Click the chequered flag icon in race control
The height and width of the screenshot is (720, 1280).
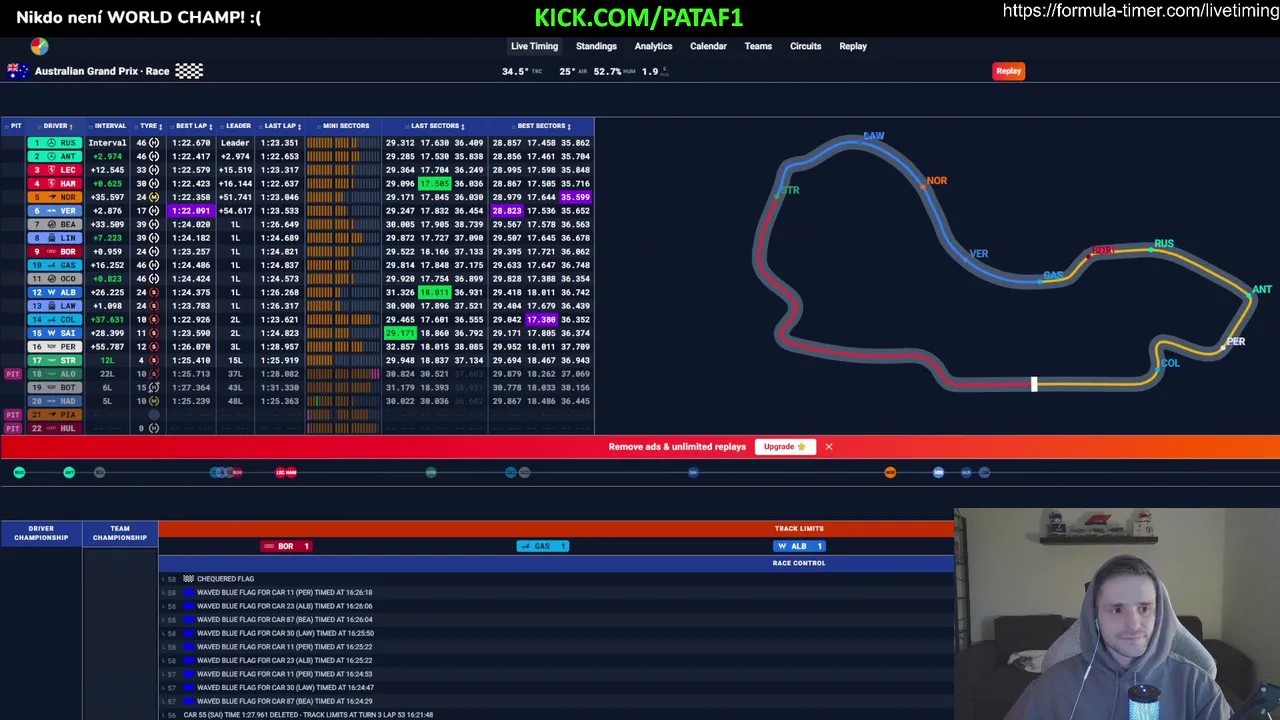[188, 579]
